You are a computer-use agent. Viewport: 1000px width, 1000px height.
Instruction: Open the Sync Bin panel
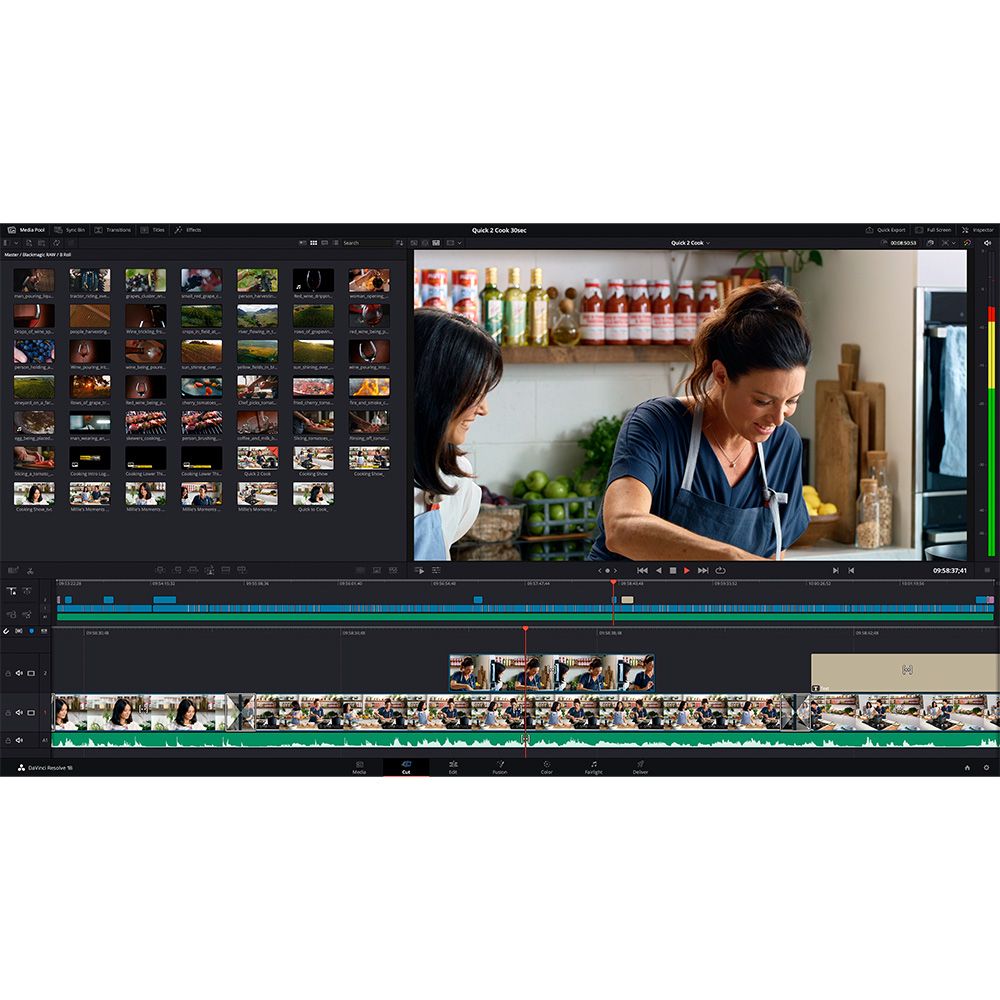tap(69, 230)
